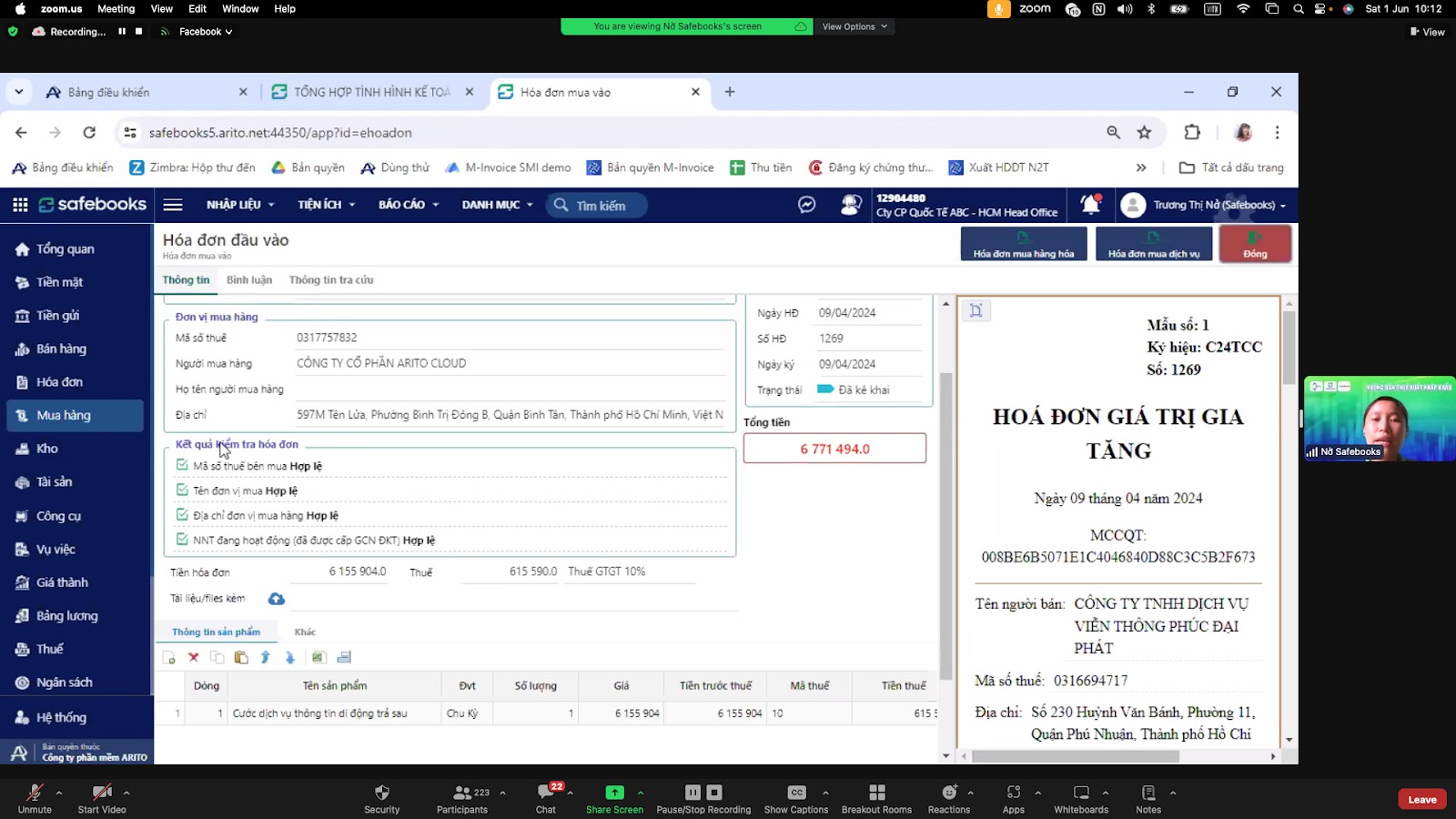
Task: Toggle the Địa chỉ đơn vị mua hàng checkbox
Action: coord(182,514)
